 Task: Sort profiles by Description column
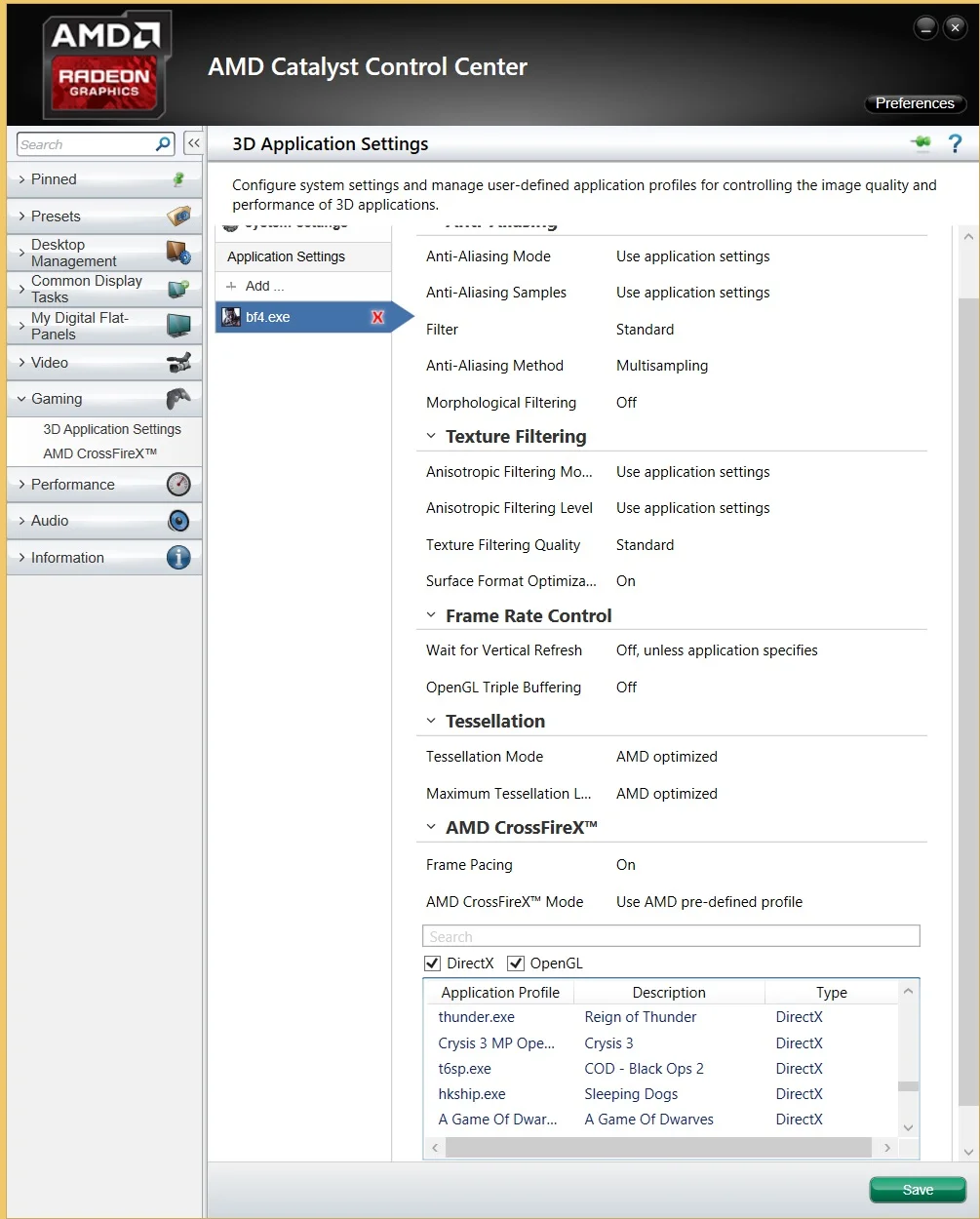click(x=669, y=993)
